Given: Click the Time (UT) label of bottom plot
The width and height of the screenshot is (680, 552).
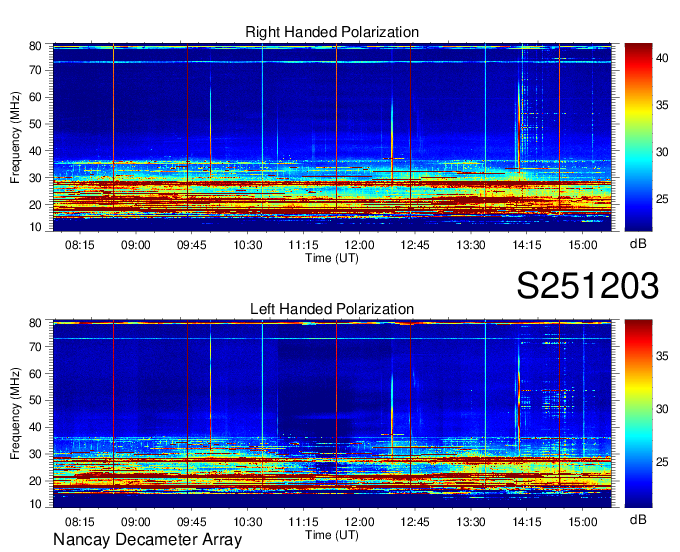Looking at the screenshot, I should pyautogui.click(x=332, y=534).
